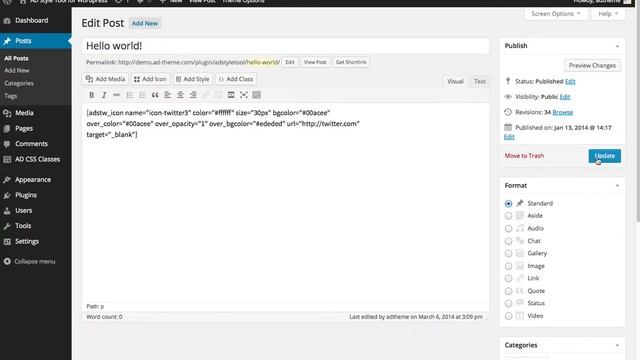Edit the post Status
The width and height of the screenshot is (640, 360).
[570, 82]
